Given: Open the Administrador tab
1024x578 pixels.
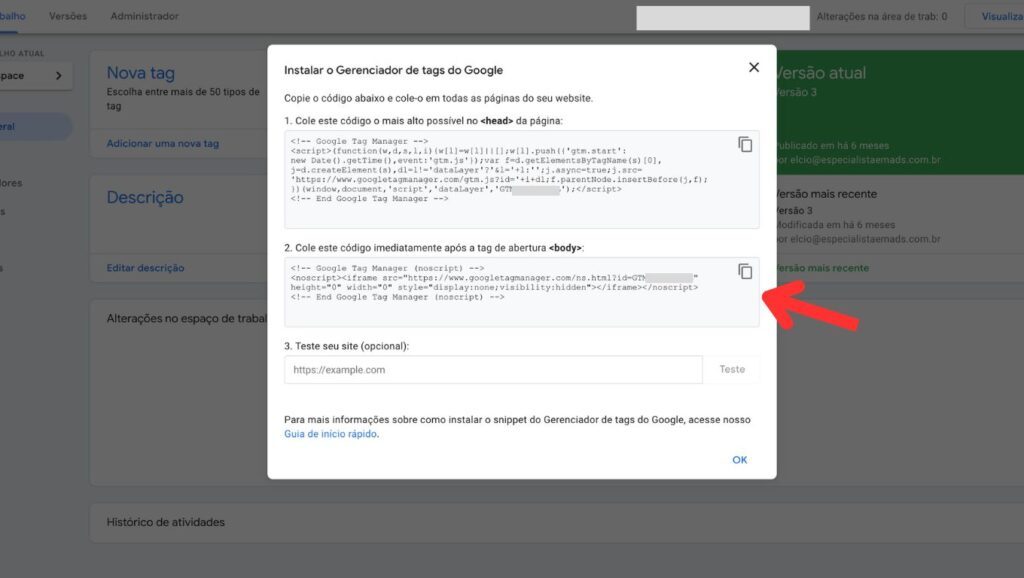Looking at the screenshot, I should coord(144,16).
